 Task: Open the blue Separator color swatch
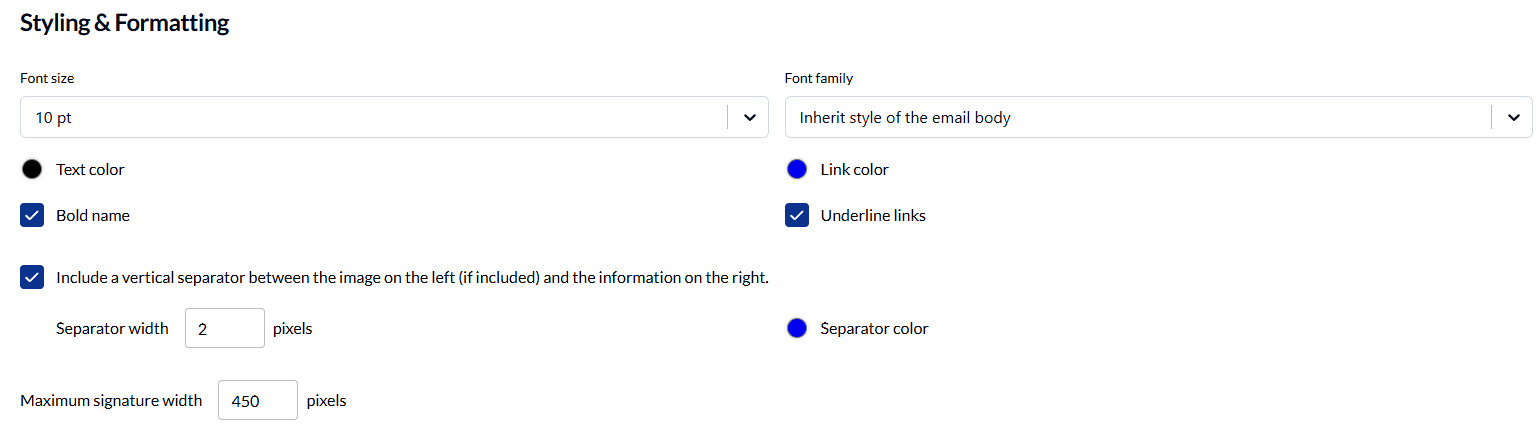[x=797, y=328]
